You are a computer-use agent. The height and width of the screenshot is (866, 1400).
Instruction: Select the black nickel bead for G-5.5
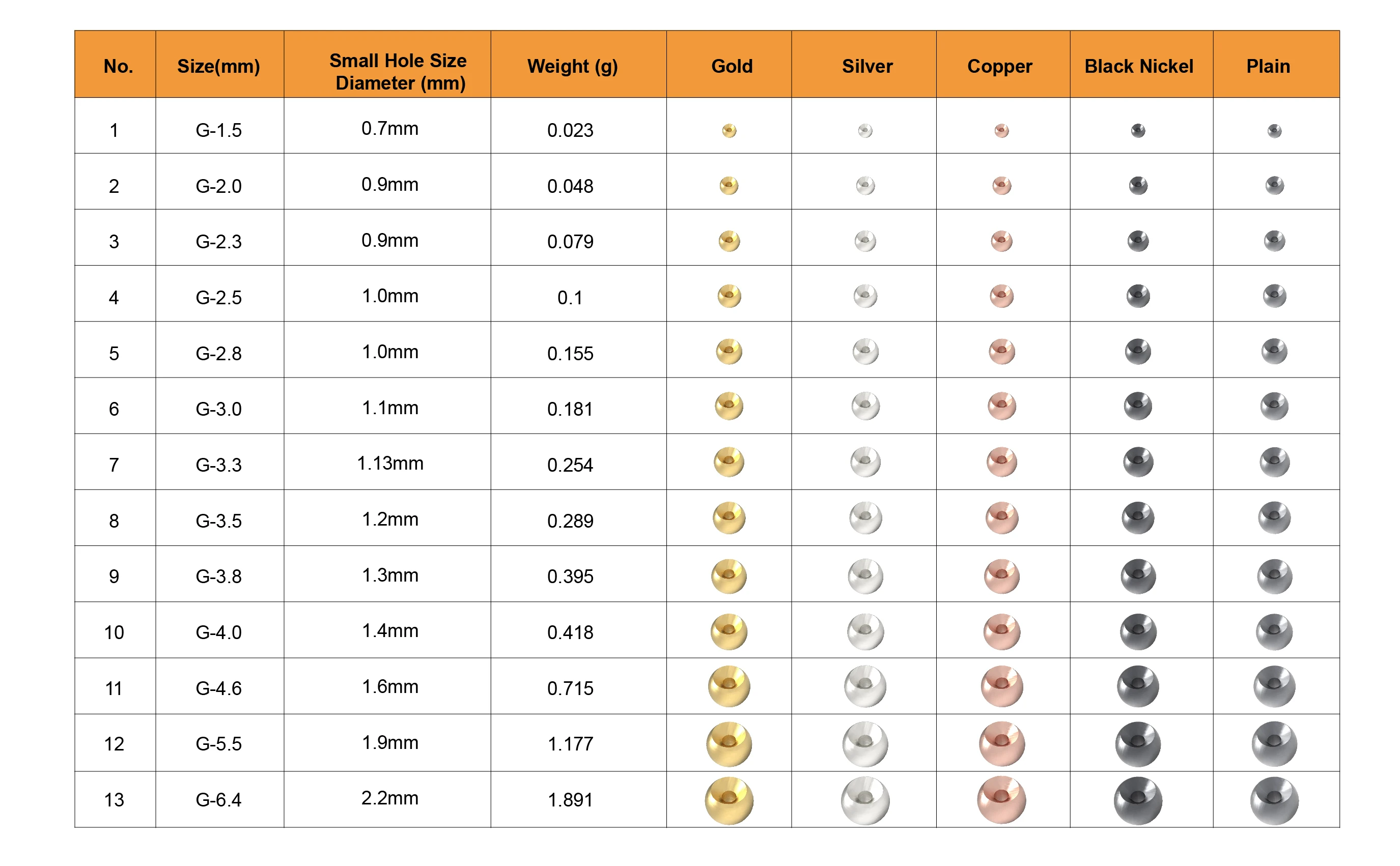(x=1138, y=744)
